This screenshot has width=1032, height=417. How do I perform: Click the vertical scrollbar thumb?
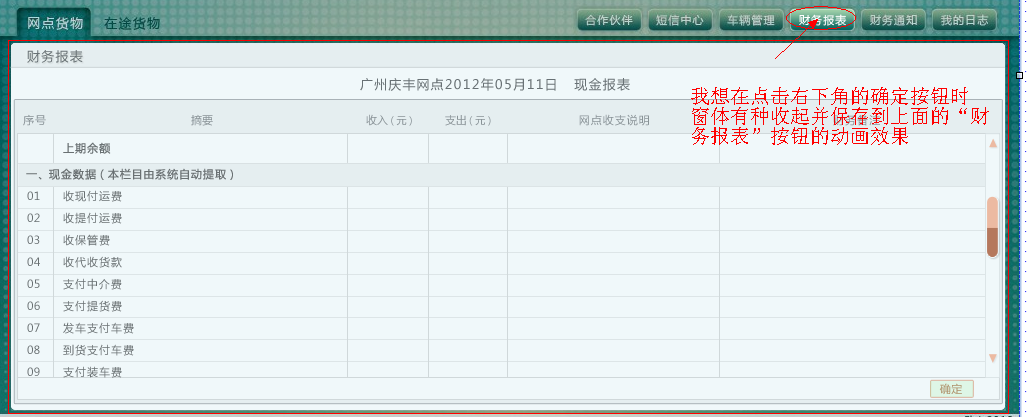[x=993, y=227]
